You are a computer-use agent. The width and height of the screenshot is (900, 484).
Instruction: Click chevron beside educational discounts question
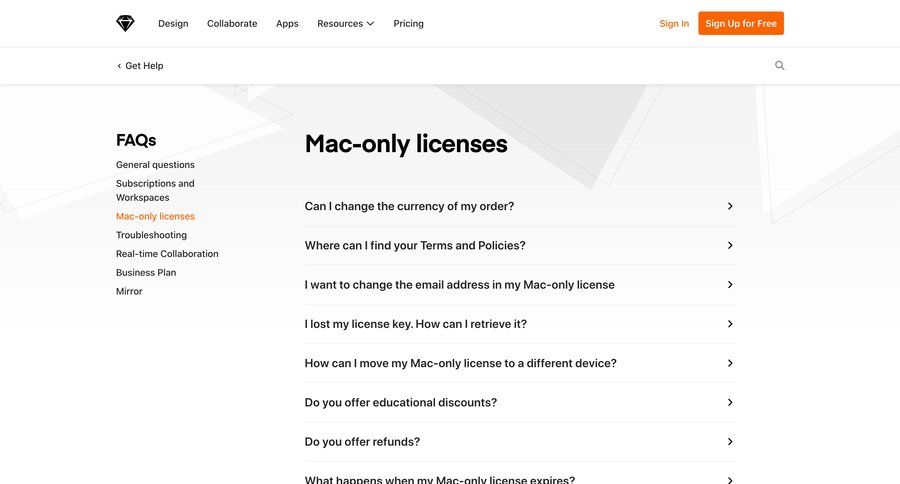coord(730,402)
